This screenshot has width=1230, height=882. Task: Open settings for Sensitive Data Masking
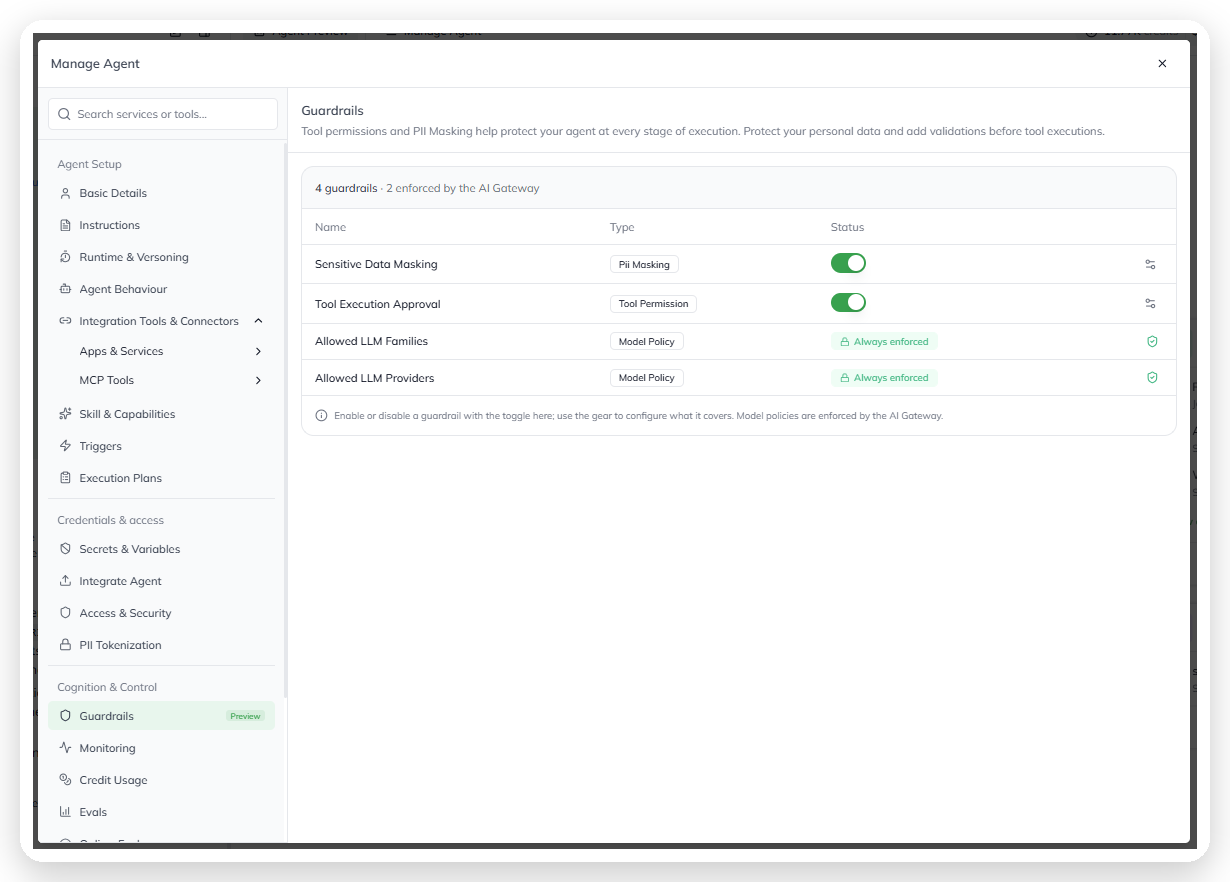click(x=1151, y=265)
